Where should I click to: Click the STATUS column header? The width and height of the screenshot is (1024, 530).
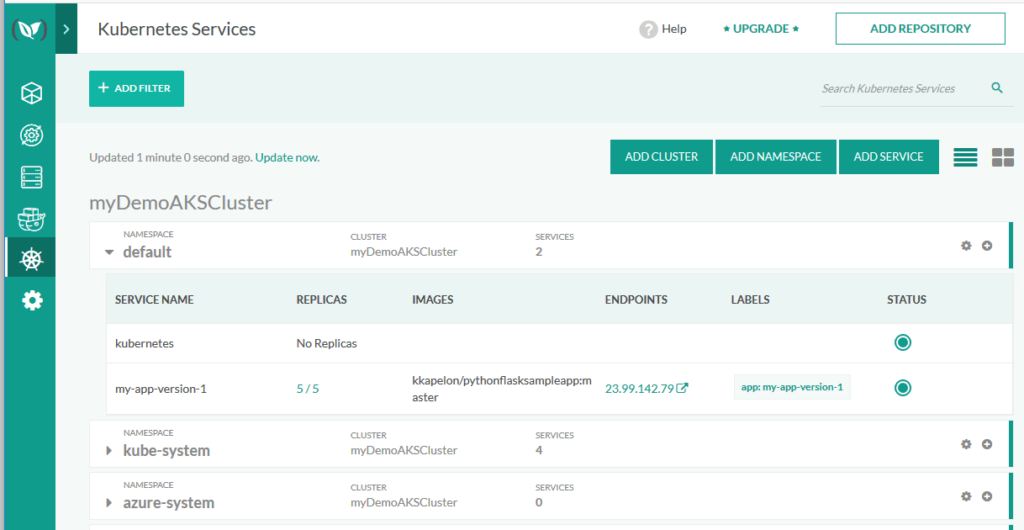coord(906,300)
